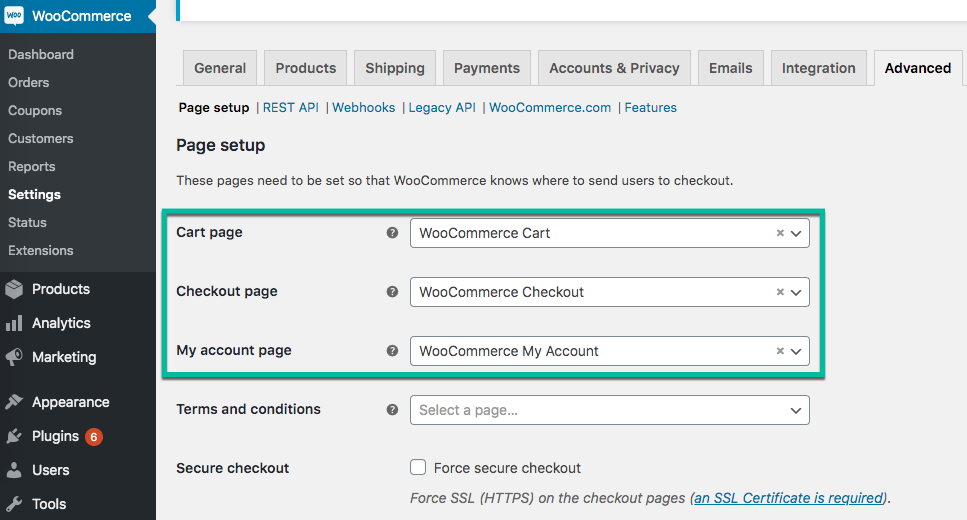Open Settings in the sidebar

(35, 194)
